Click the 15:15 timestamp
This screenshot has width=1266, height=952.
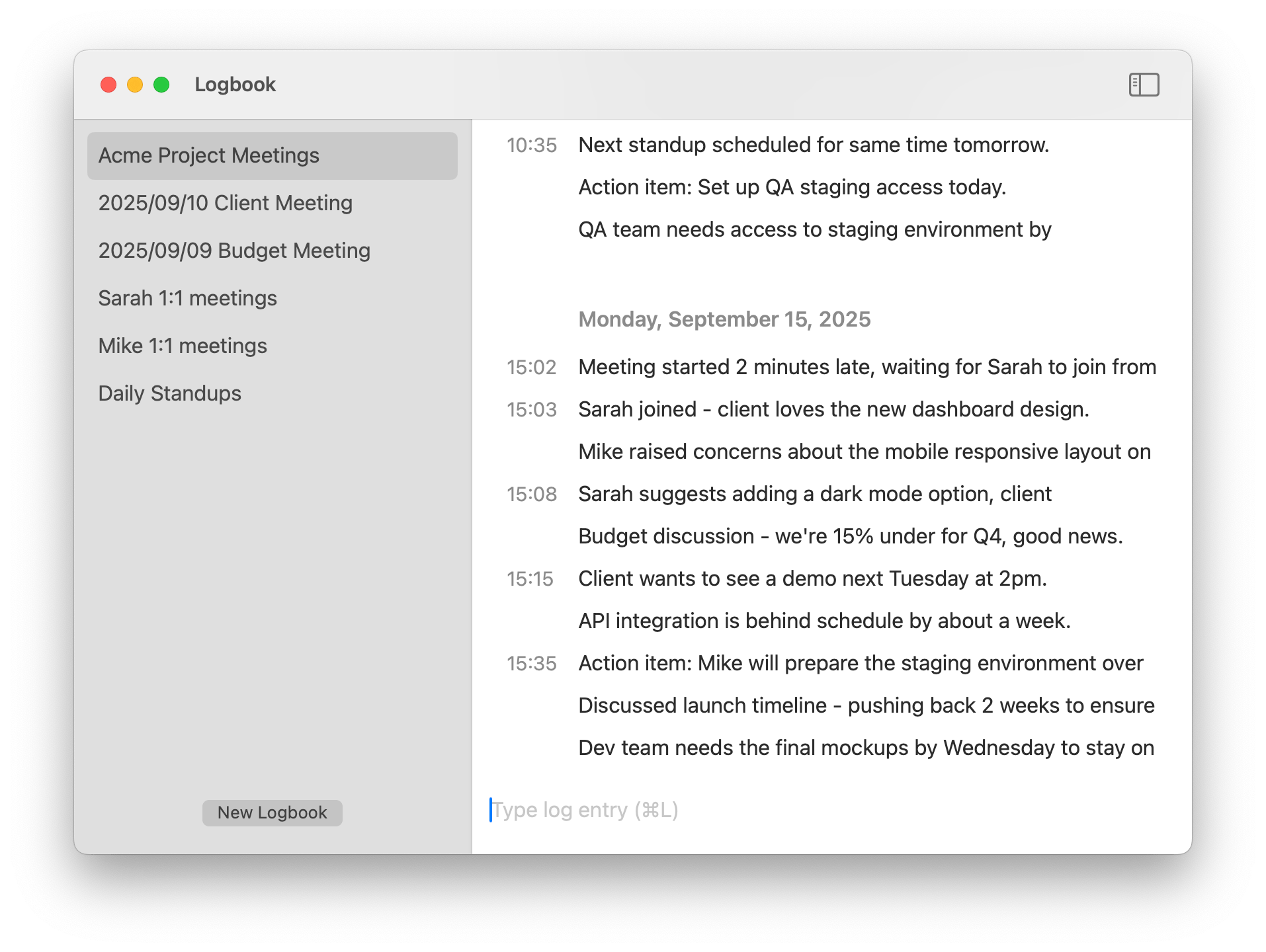point(529,579)
